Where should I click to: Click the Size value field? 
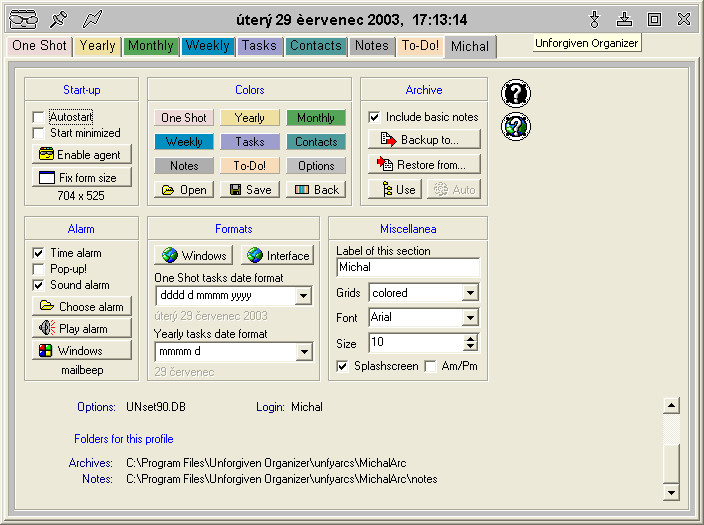pos(416,343)
